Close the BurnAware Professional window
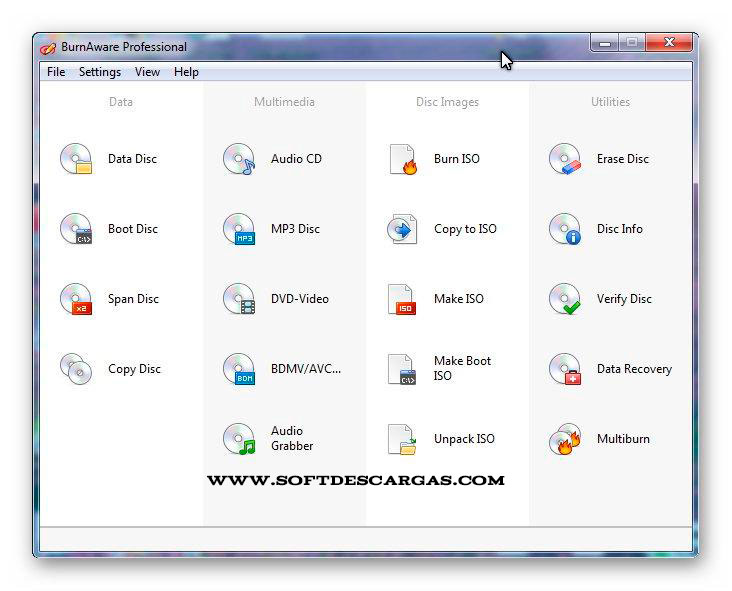Image resolution: width=732 pixels, height=591 pixels. pyautogui.click(x=669, y=42)
